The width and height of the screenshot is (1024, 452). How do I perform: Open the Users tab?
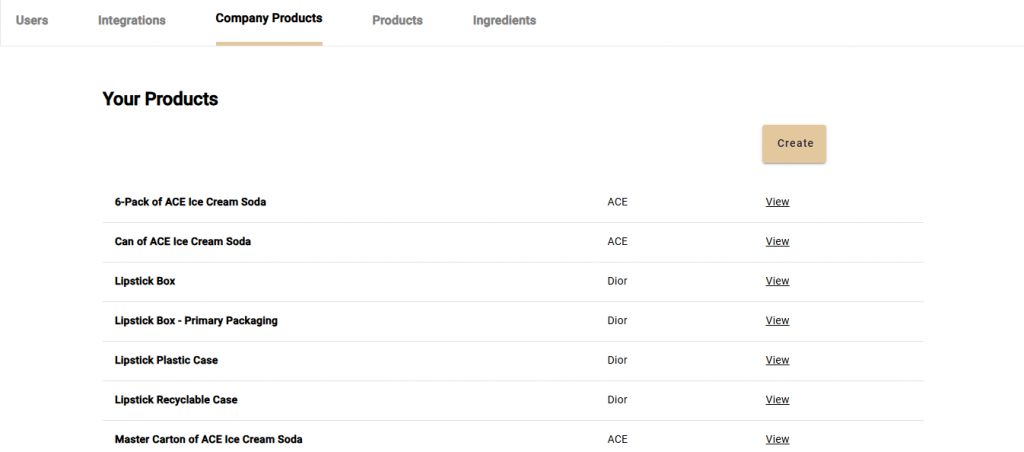pyautogui.click(x=32, y=20)
